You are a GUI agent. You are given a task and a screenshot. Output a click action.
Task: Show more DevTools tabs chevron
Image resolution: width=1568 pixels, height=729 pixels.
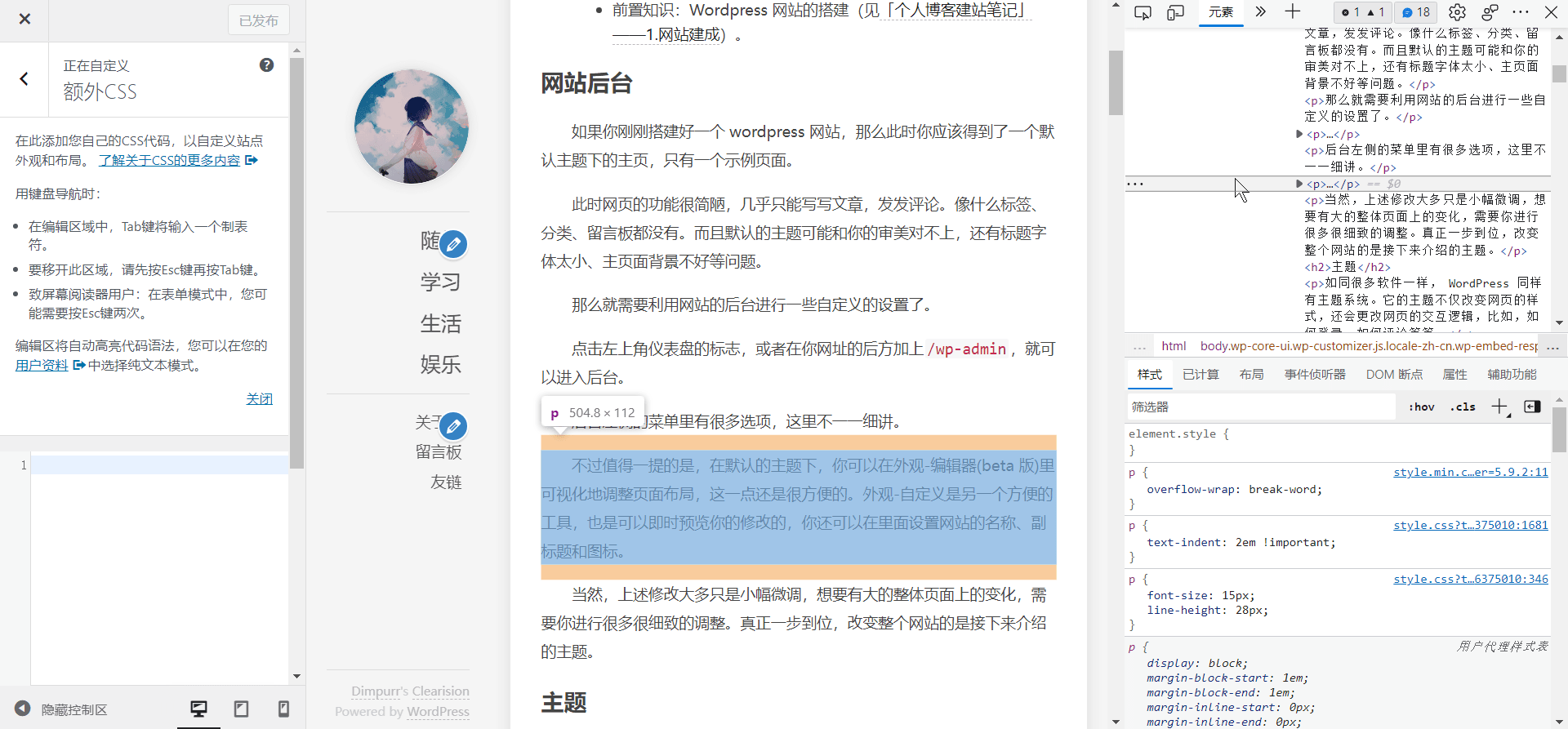1260,12
